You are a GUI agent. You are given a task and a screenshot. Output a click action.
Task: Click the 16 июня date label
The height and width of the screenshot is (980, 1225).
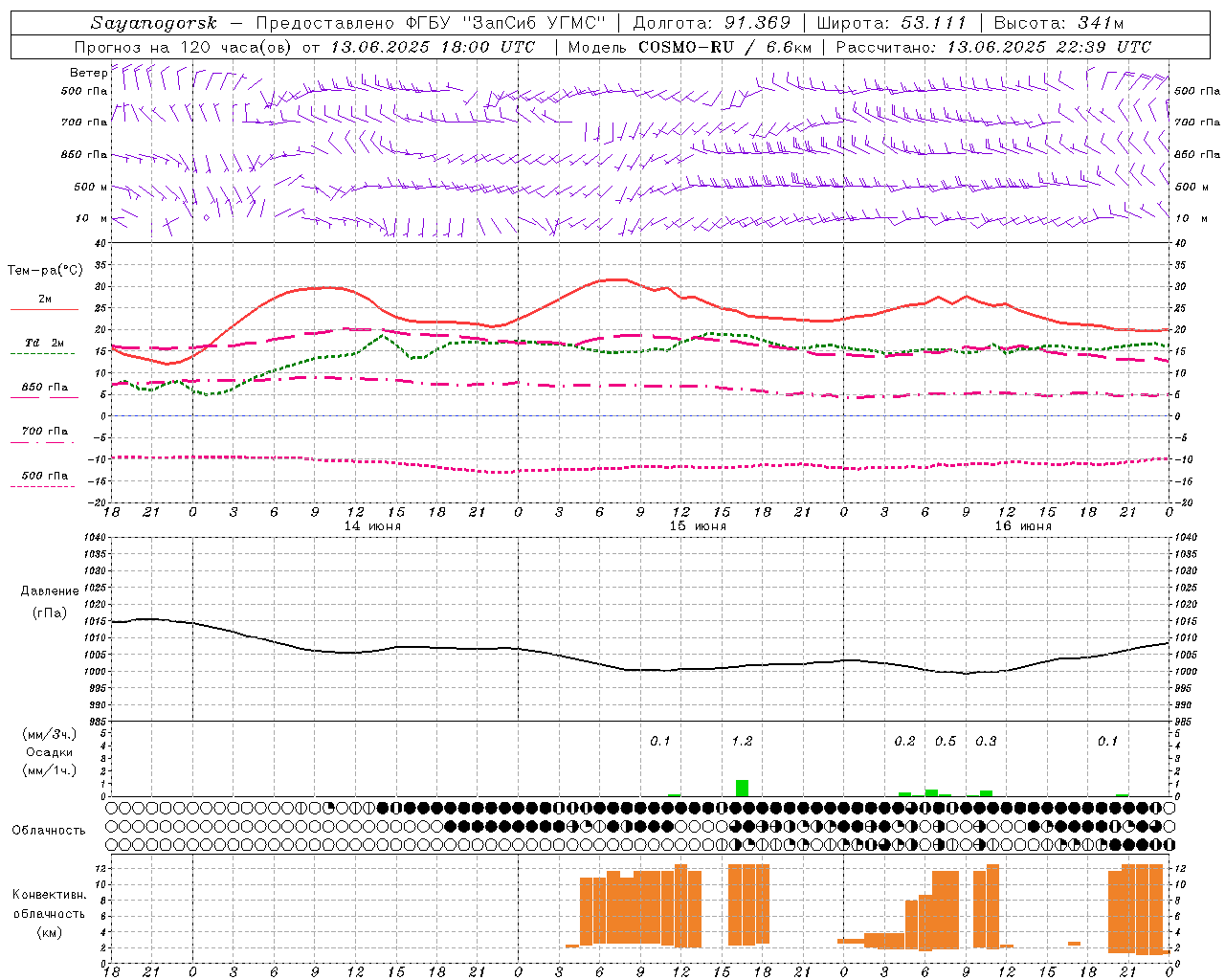[1023, 526]
